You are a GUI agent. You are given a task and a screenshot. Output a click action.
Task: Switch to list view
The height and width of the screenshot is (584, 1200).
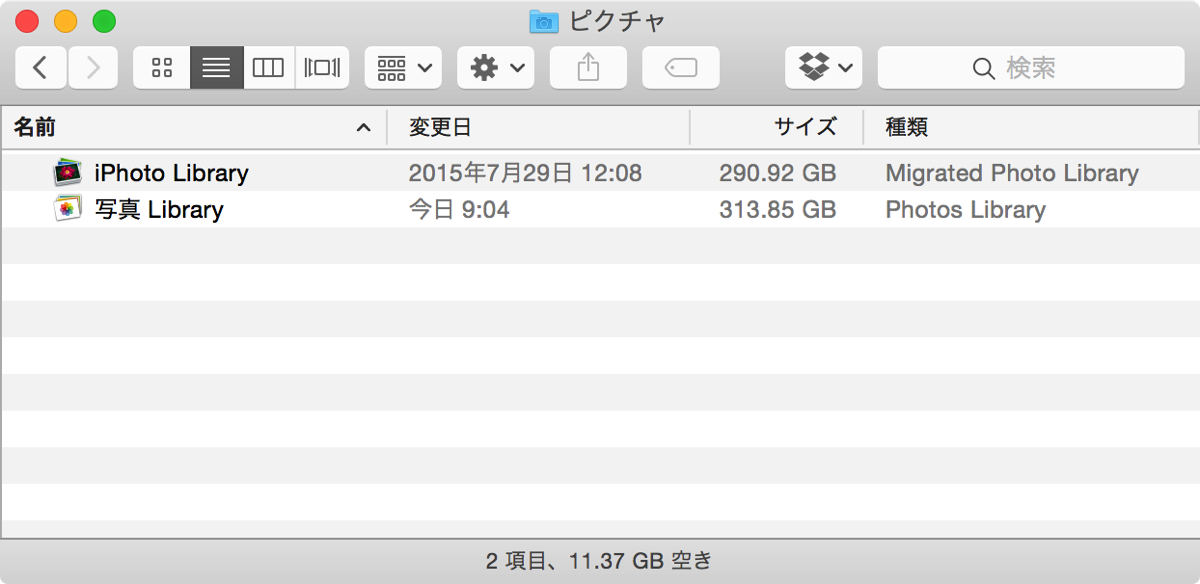click(x=216, y=68)
